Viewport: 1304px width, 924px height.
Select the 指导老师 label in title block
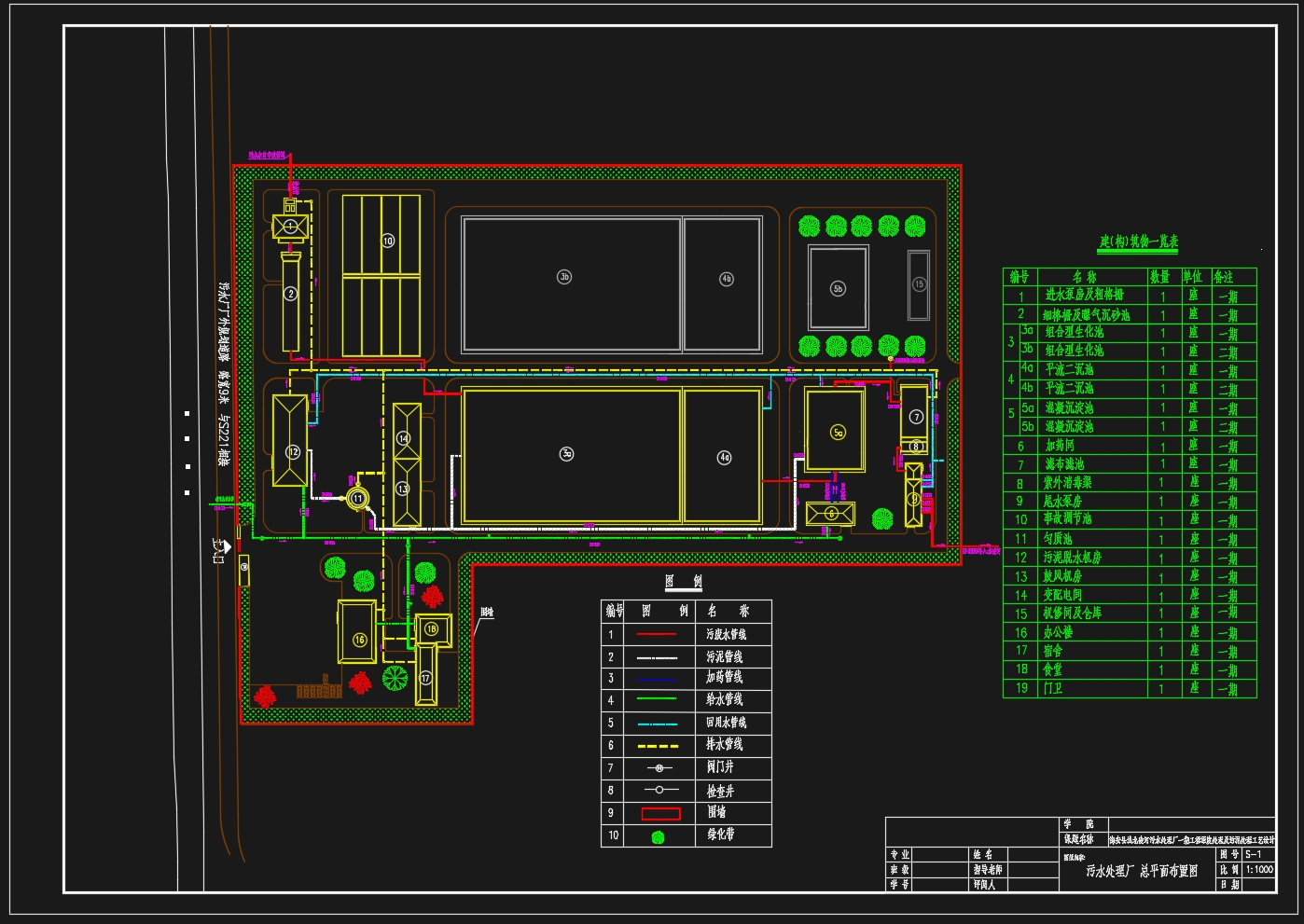[x=987, y=869]
